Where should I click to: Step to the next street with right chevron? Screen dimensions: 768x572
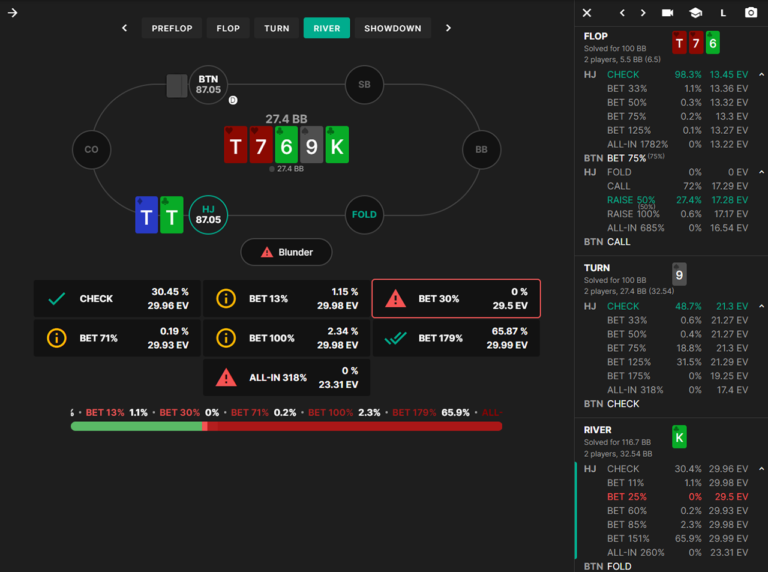448,28
